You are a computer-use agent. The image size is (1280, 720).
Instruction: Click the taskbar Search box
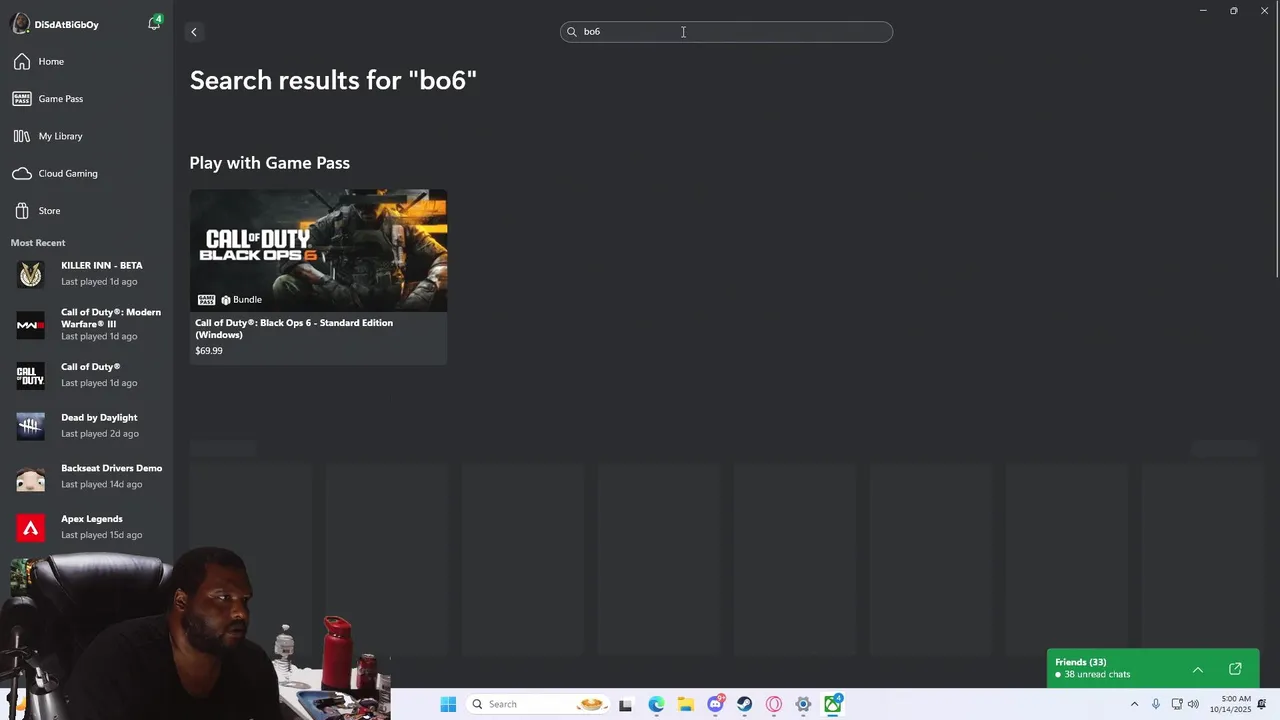click(538, 704)
